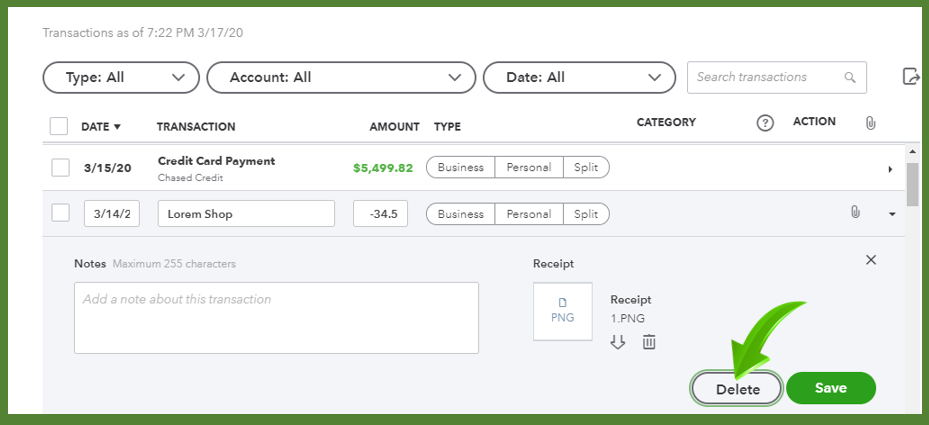Click the search magnifier icon
Image resolution: width=929 pixels, height=425 pixels.
pos(850,77)
